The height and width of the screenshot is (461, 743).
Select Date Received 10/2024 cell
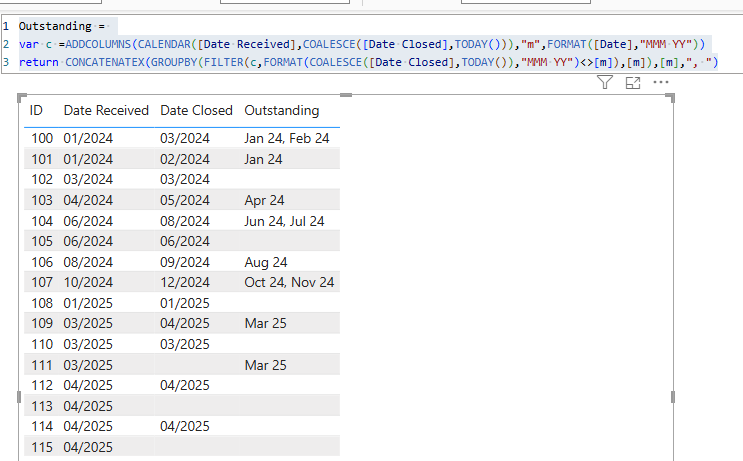click(88, 282)
